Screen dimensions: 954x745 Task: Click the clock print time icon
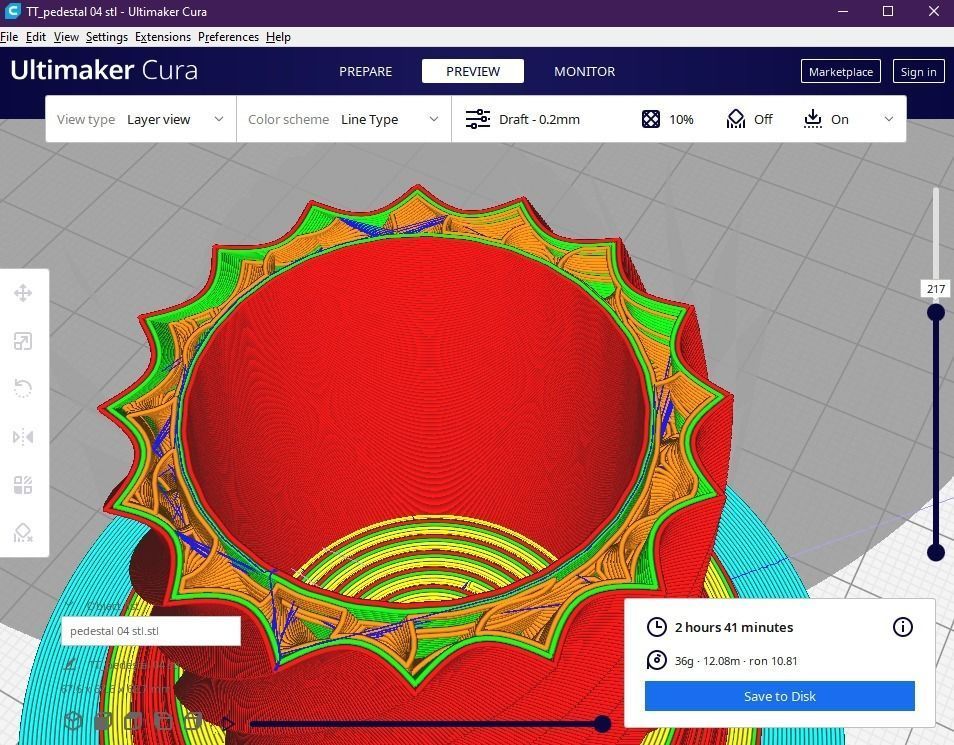click(656, 627)
